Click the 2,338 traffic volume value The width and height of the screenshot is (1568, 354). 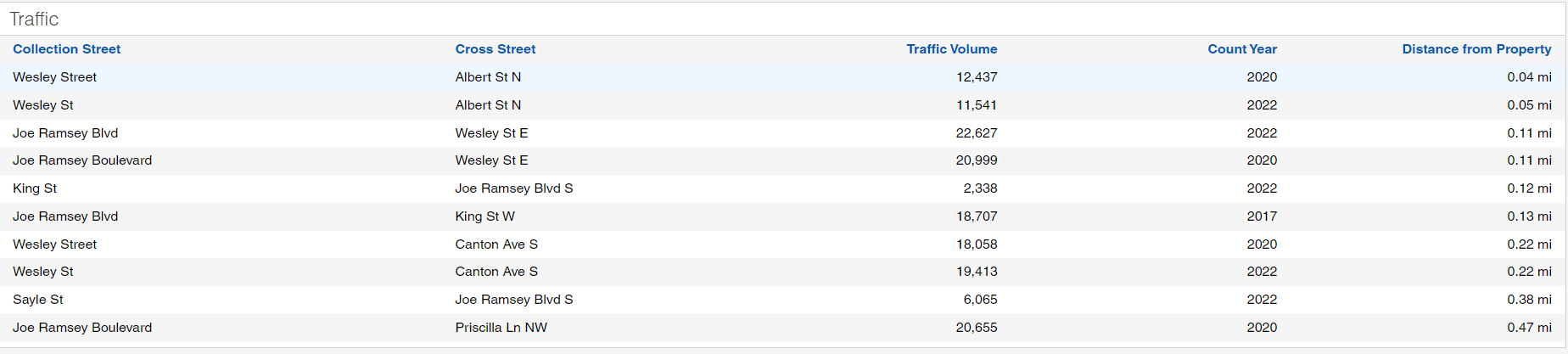pos(980,188)
